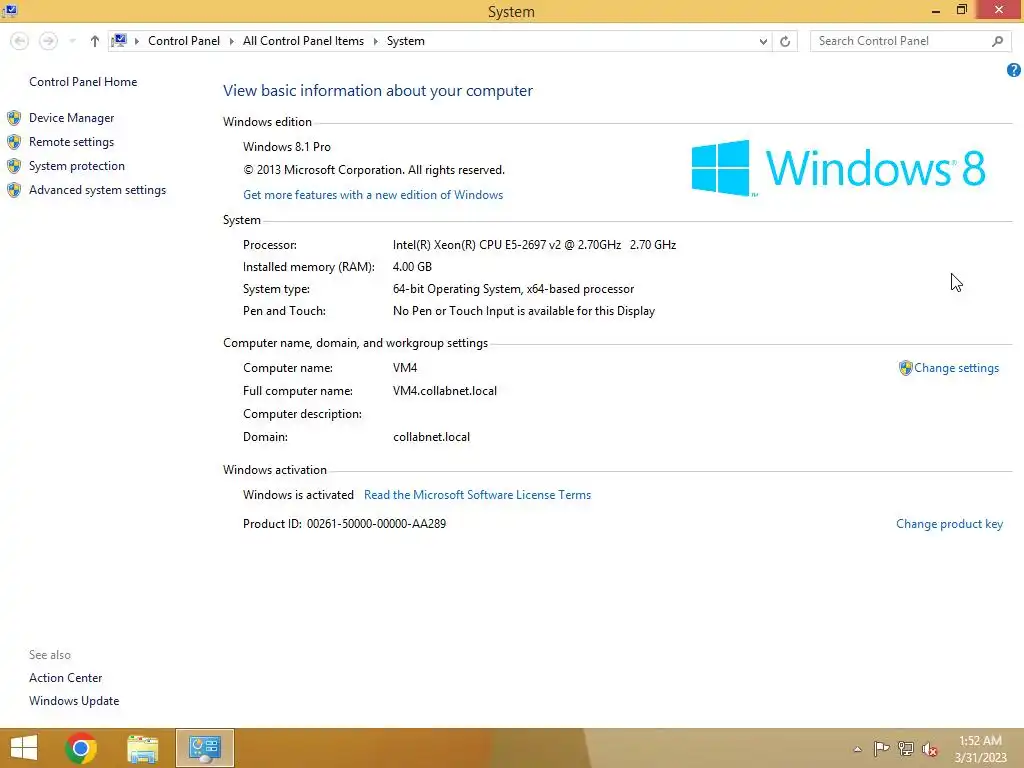Open File Explorer from the taskbar
Screen dimensions: 1024x768
[x=142, y=748]
